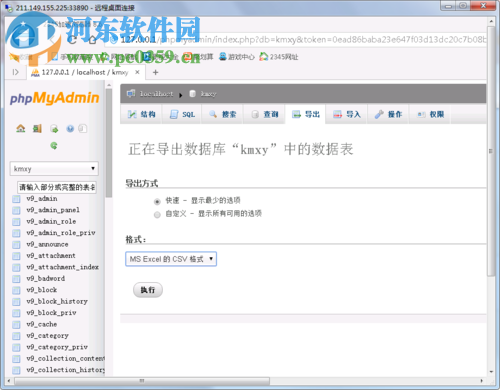Switch to the 搜索 tab
Viewport: 500px width, 390px height.
tap(222, 114)
